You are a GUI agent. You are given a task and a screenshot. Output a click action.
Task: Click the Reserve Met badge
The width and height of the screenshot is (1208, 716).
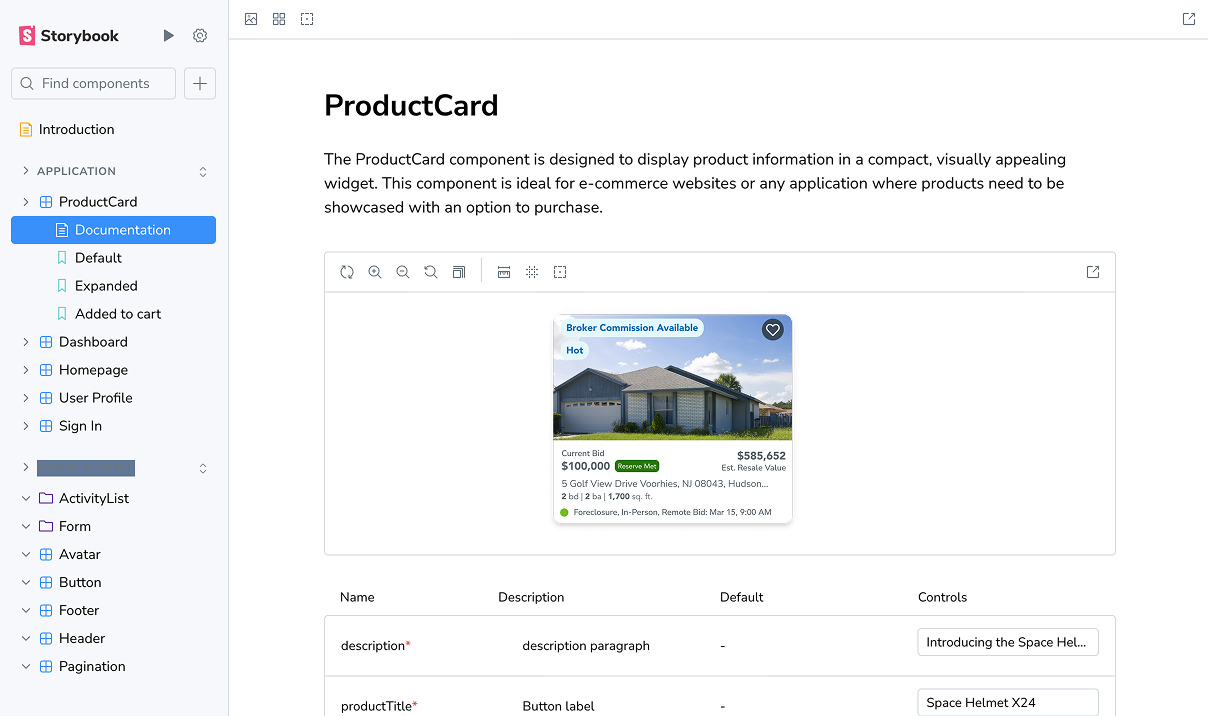pos(637,466)
